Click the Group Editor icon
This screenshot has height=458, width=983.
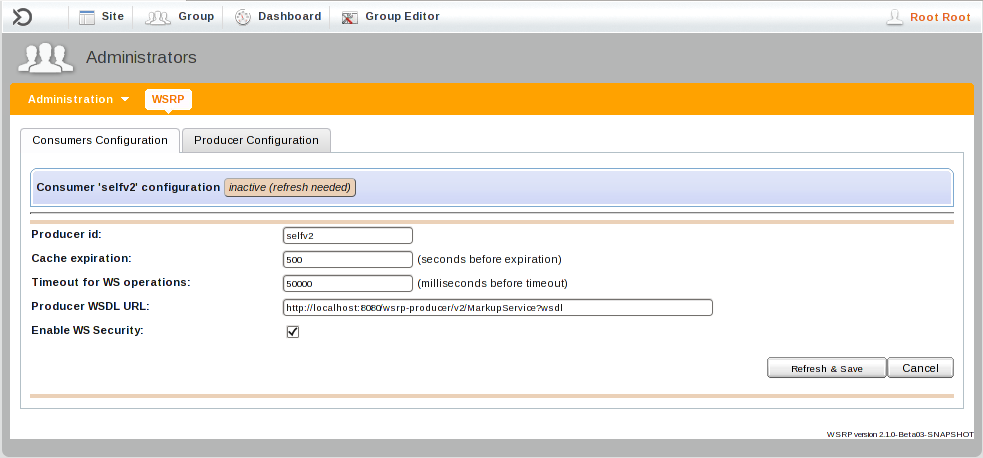click(x=349, y=17)
